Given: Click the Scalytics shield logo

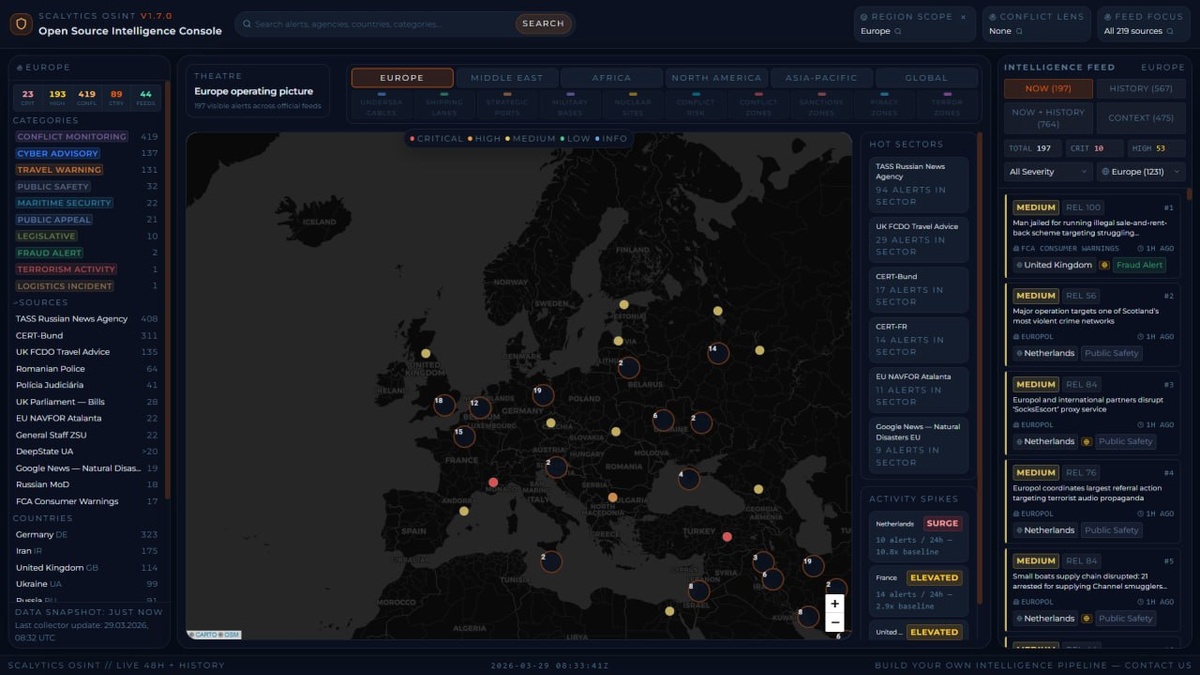Looking at the screenshot, I should (x=21, y=24).
